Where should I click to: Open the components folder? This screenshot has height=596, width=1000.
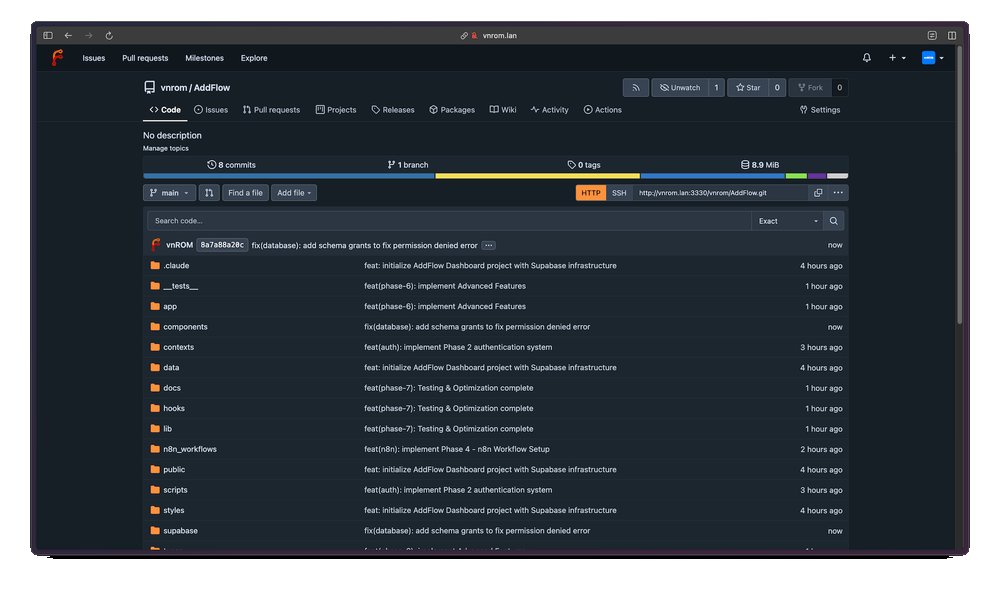[x=185, y=326]
